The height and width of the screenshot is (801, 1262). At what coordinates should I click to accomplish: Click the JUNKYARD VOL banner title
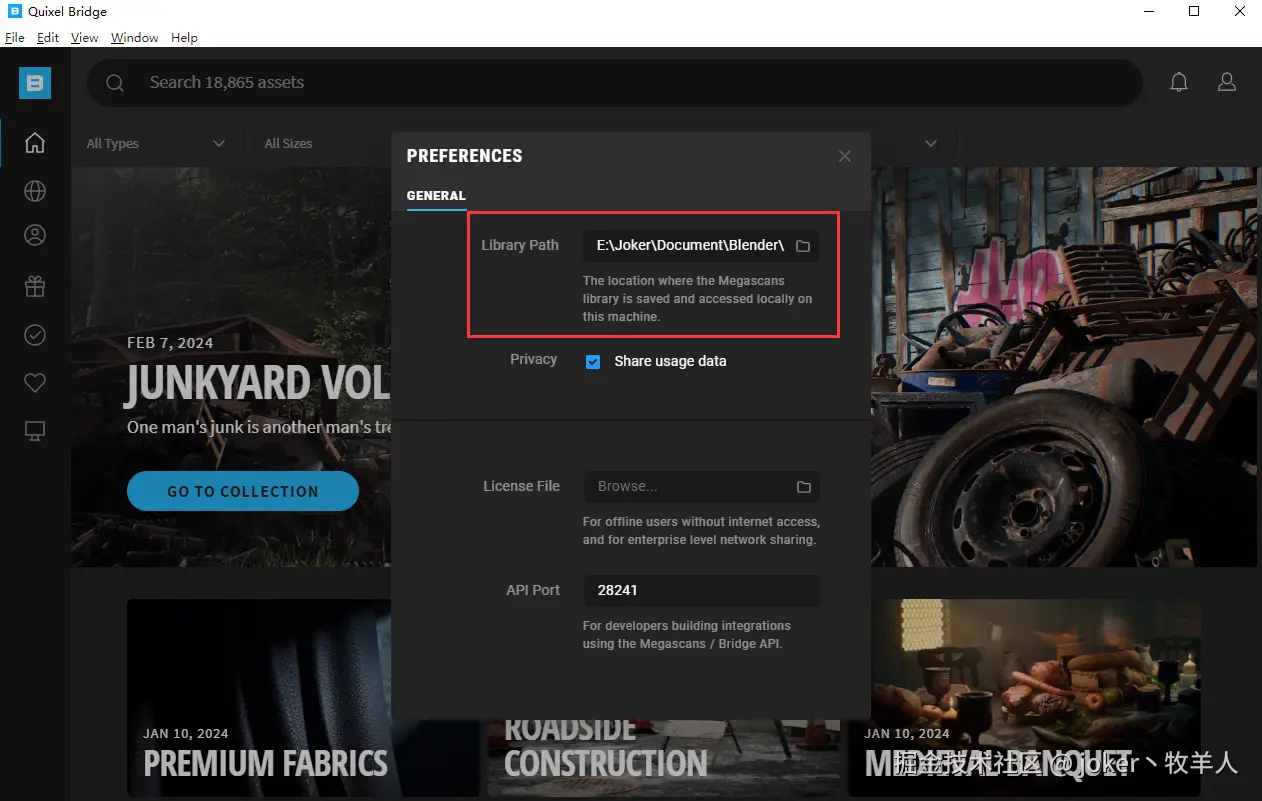click(x=259, y=385)
